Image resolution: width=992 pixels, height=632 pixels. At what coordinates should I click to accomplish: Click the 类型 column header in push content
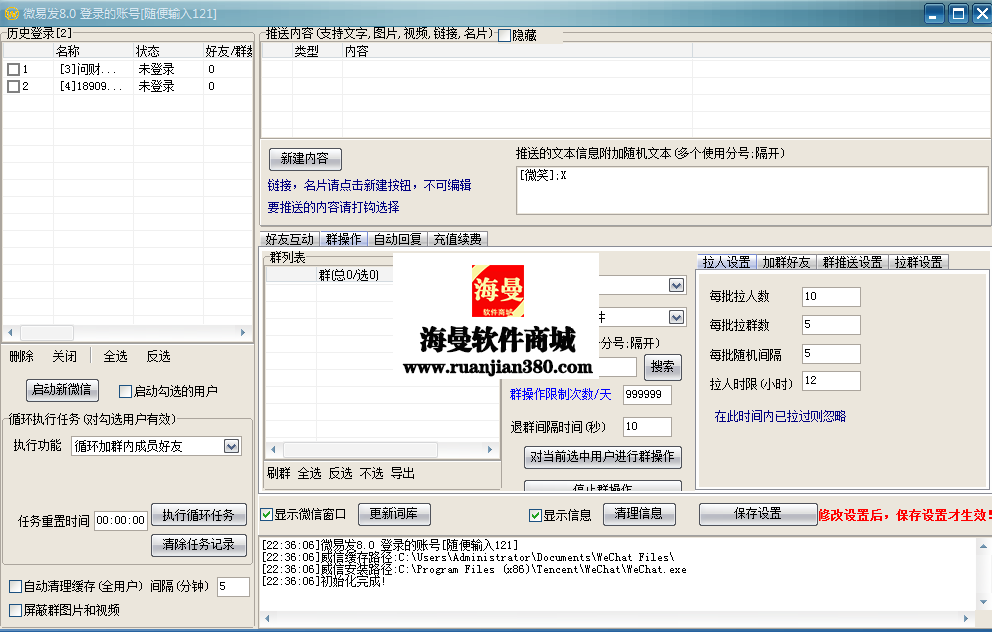click(318, 51)
